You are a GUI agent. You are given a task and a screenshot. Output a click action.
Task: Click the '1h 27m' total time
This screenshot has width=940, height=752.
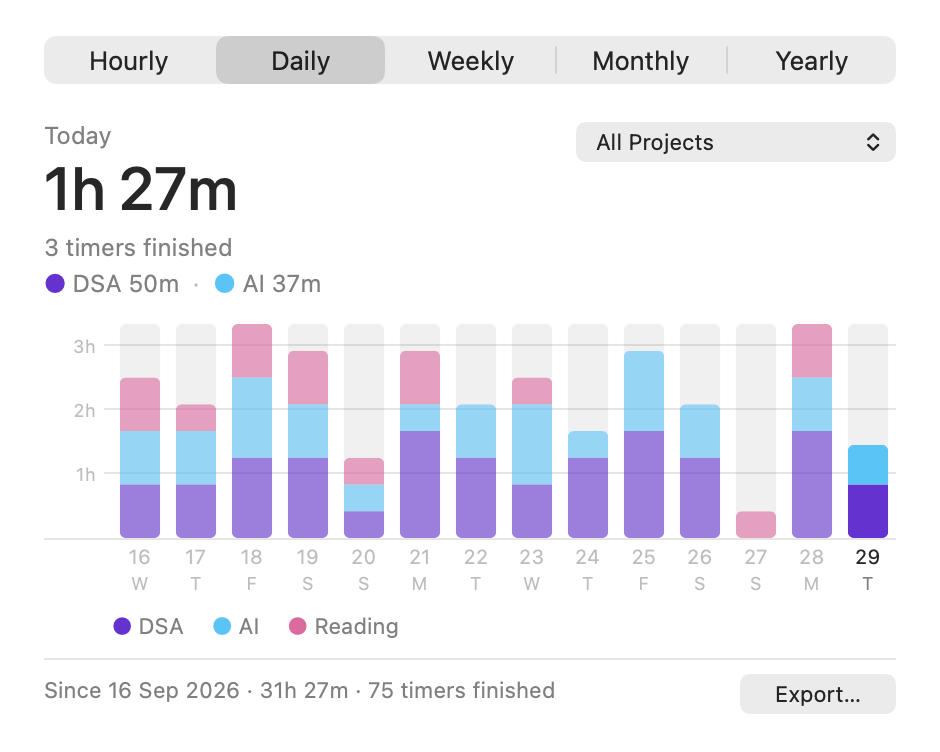click(141, 190)
